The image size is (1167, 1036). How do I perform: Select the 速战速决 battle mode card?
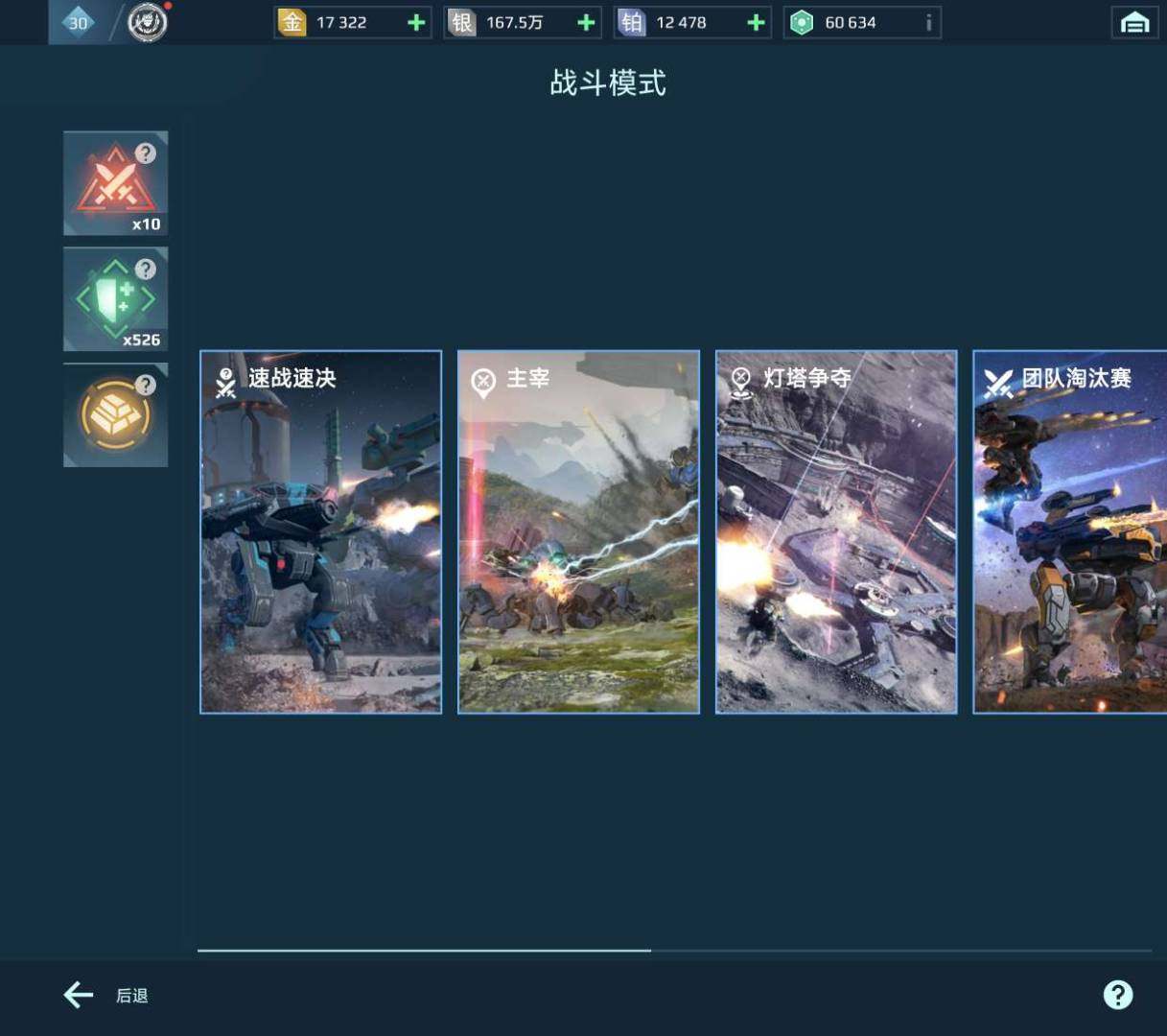[x=321, y=530]
